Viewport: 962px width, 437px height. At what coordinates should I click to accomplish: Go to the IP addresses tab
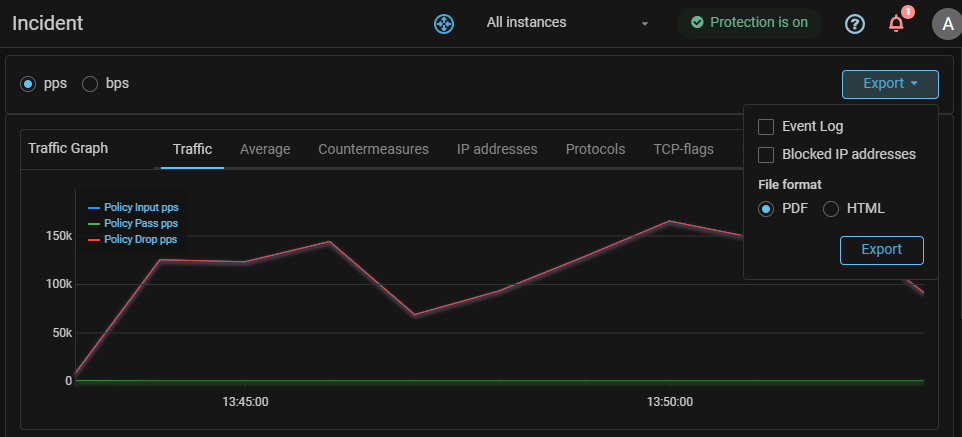[497, 149]
